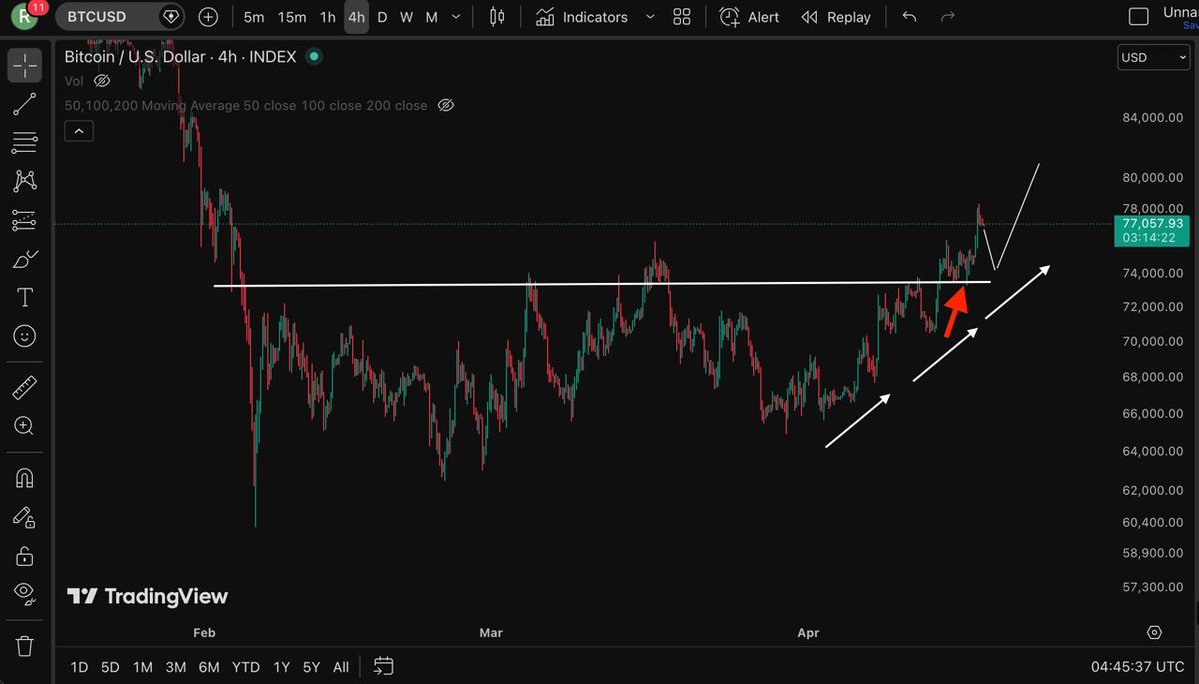Choose the Text annotation tool

25,298
